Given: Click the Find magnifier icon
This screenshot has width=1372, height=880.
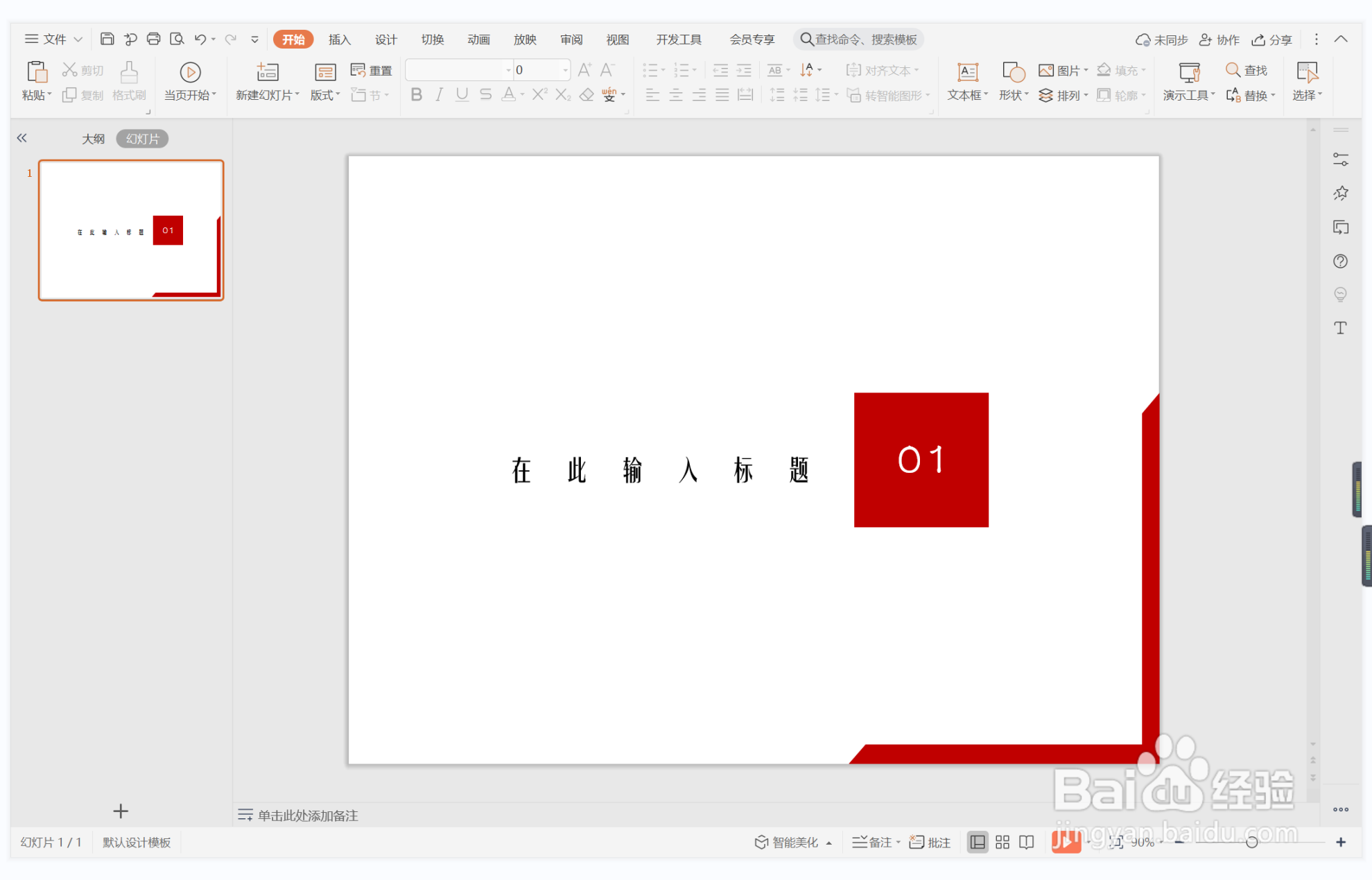Looking at the screenshot, I should pos(1233,70).
